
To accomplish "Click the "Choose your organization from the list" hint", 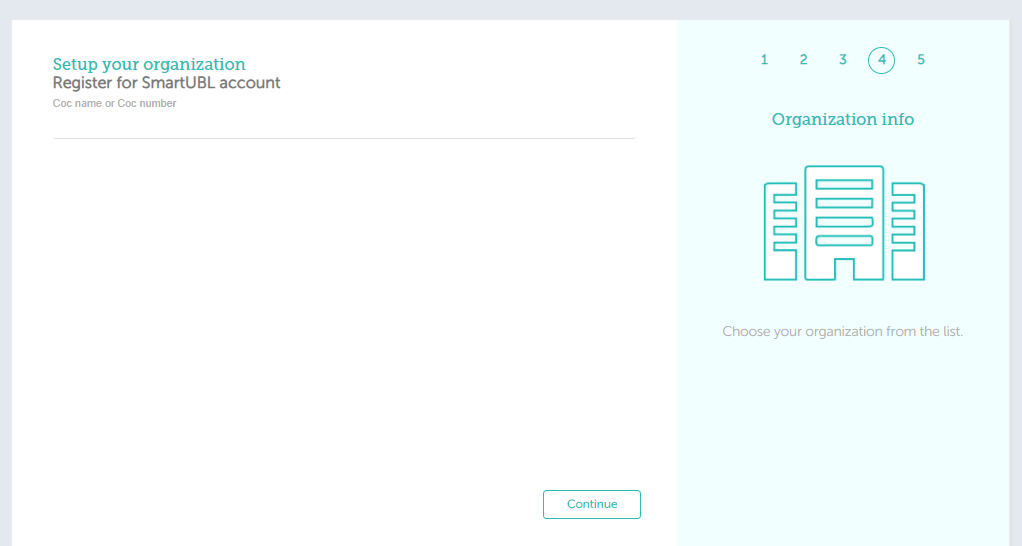I will coord(842,331).
